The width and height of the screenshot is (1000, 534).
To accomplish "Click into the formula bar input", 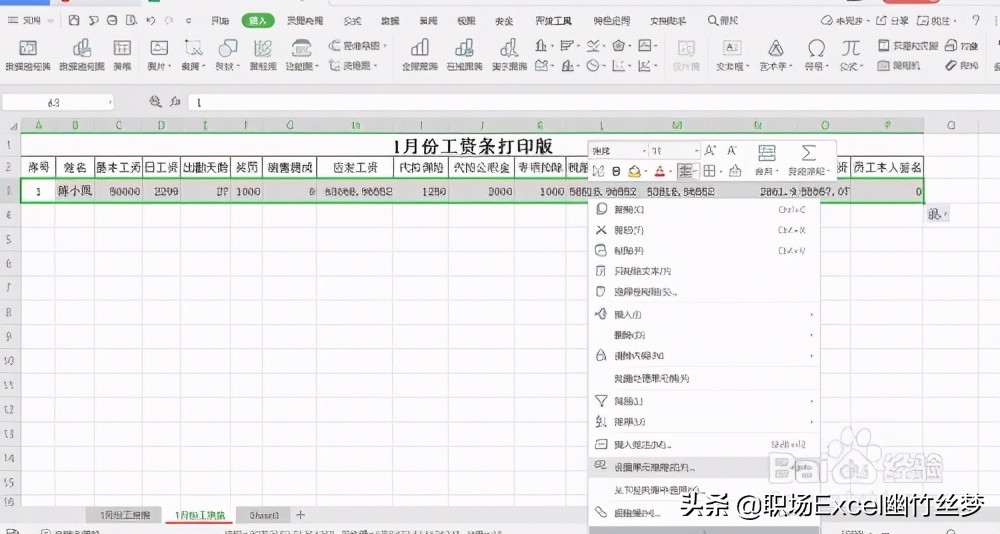I will coord(500,102).
